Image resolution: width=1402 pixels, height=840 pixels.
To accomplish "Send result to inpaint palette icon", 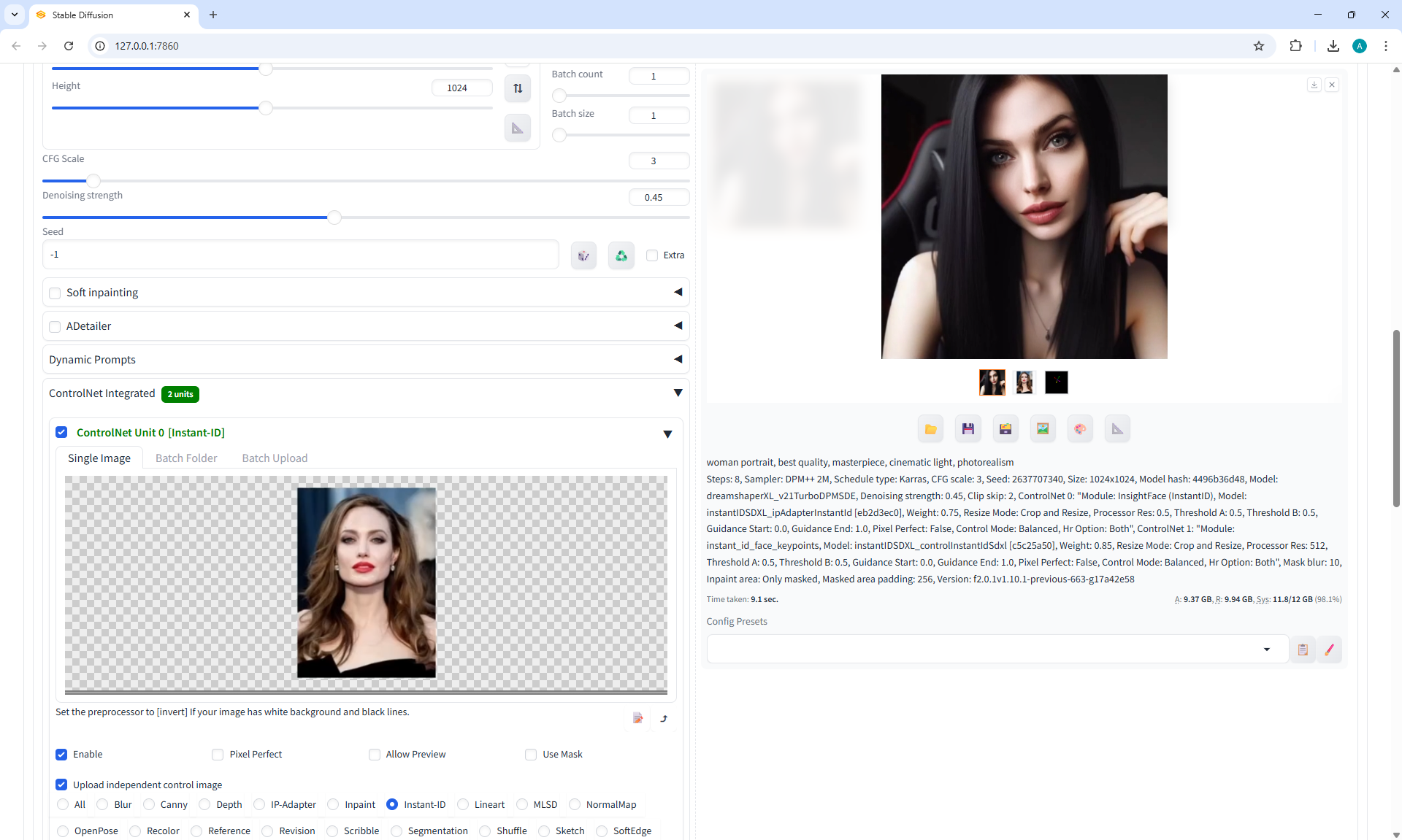I will point(1080,429).
